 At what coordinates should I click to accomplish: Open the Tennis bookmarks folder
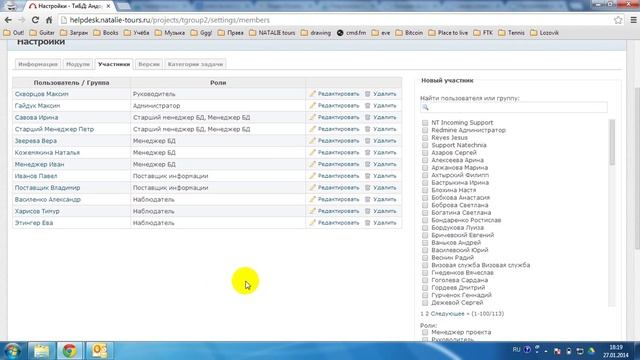[x=511, y=33]
